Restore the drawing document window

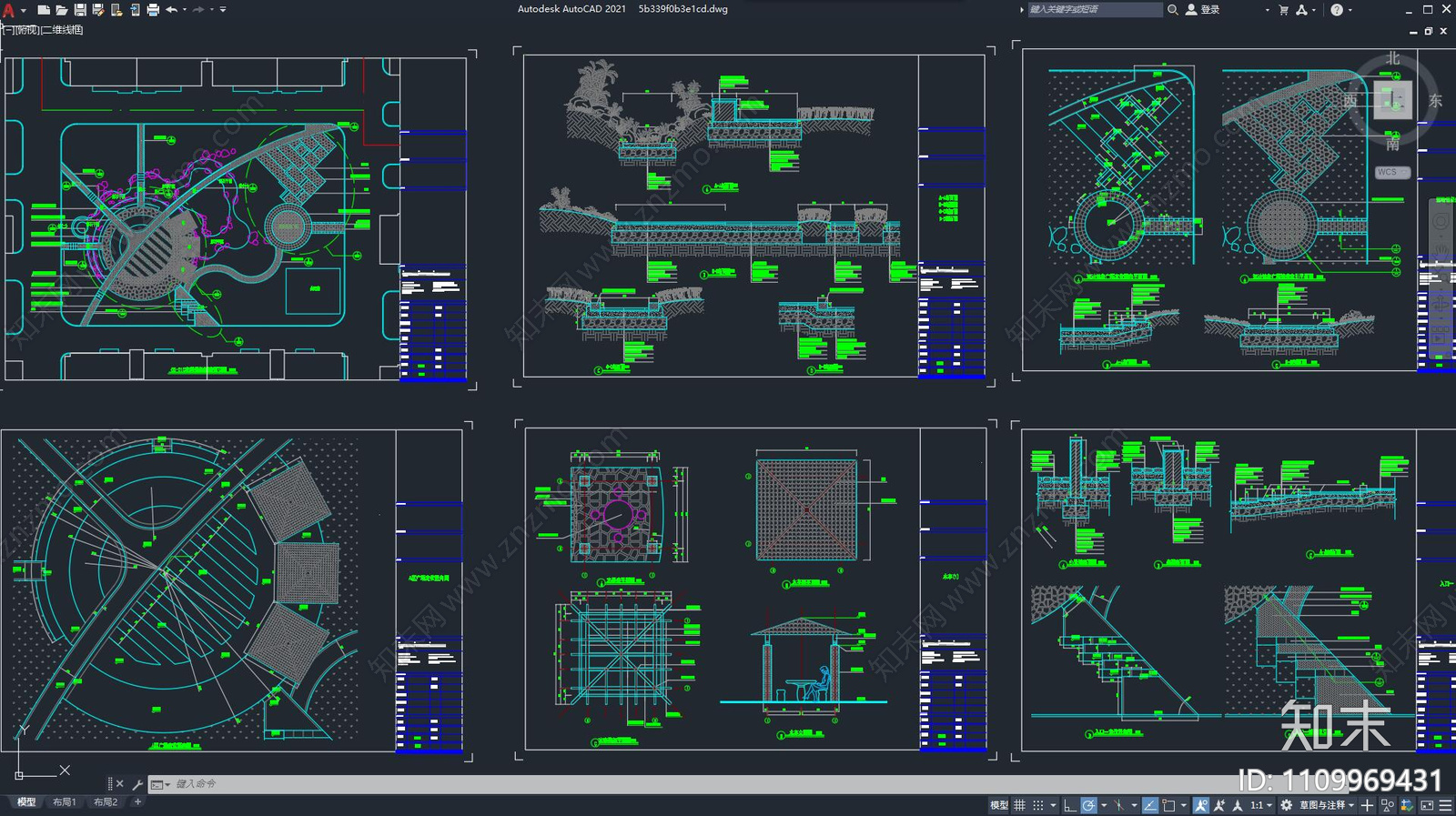(x=1429, y=31)
